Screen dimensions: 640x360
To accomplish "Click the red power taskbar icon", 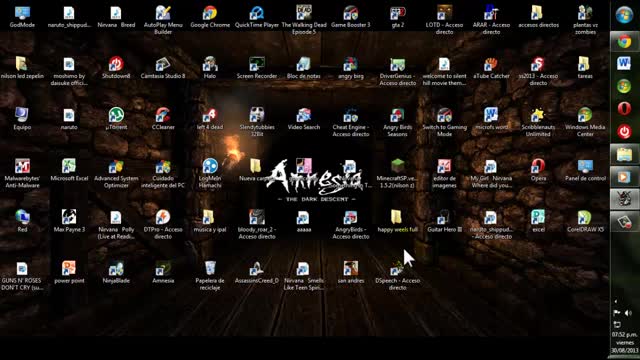I will tap(624, 131).
